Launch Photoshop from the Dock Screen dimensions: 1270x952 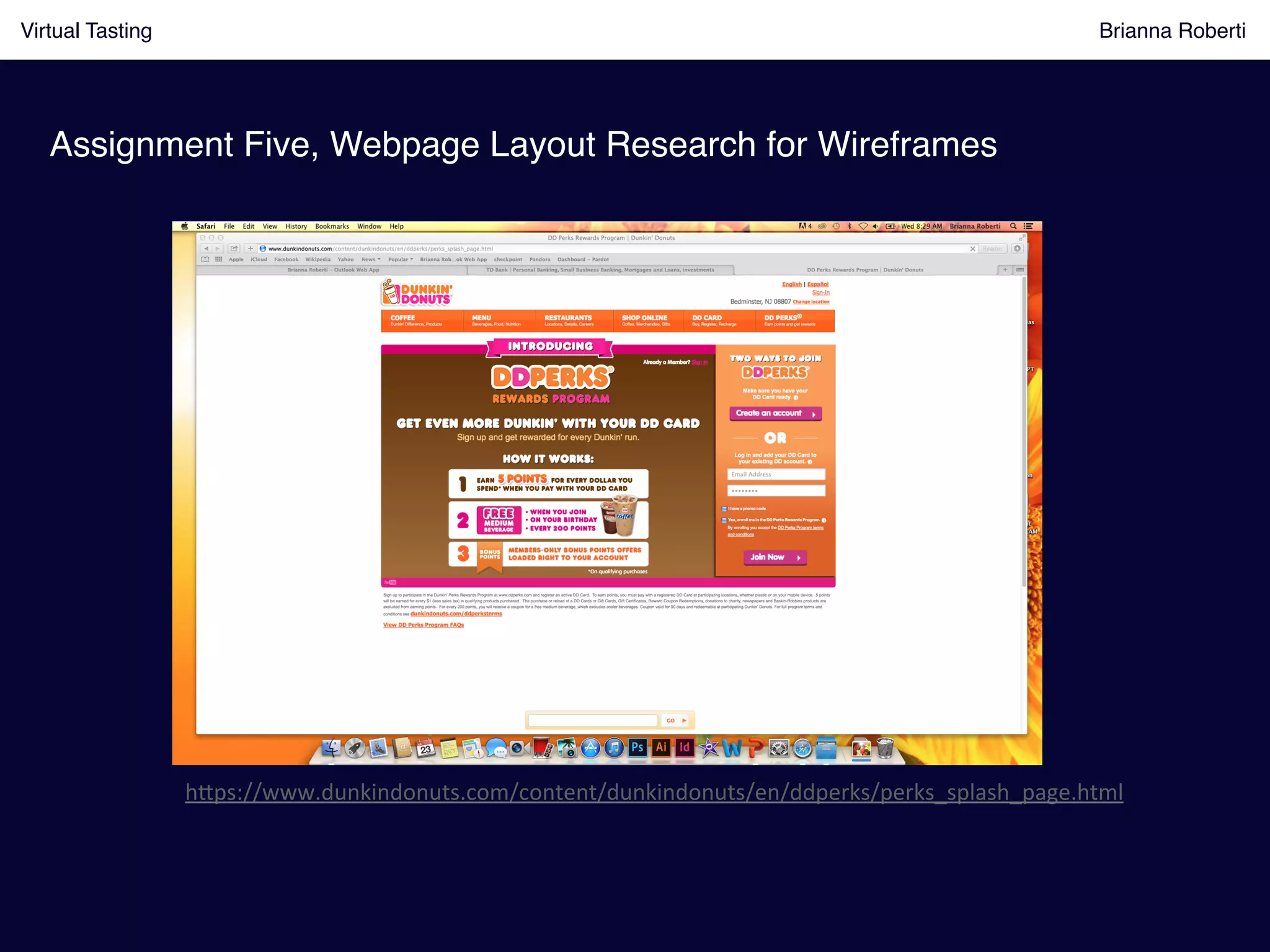[637, 747]
